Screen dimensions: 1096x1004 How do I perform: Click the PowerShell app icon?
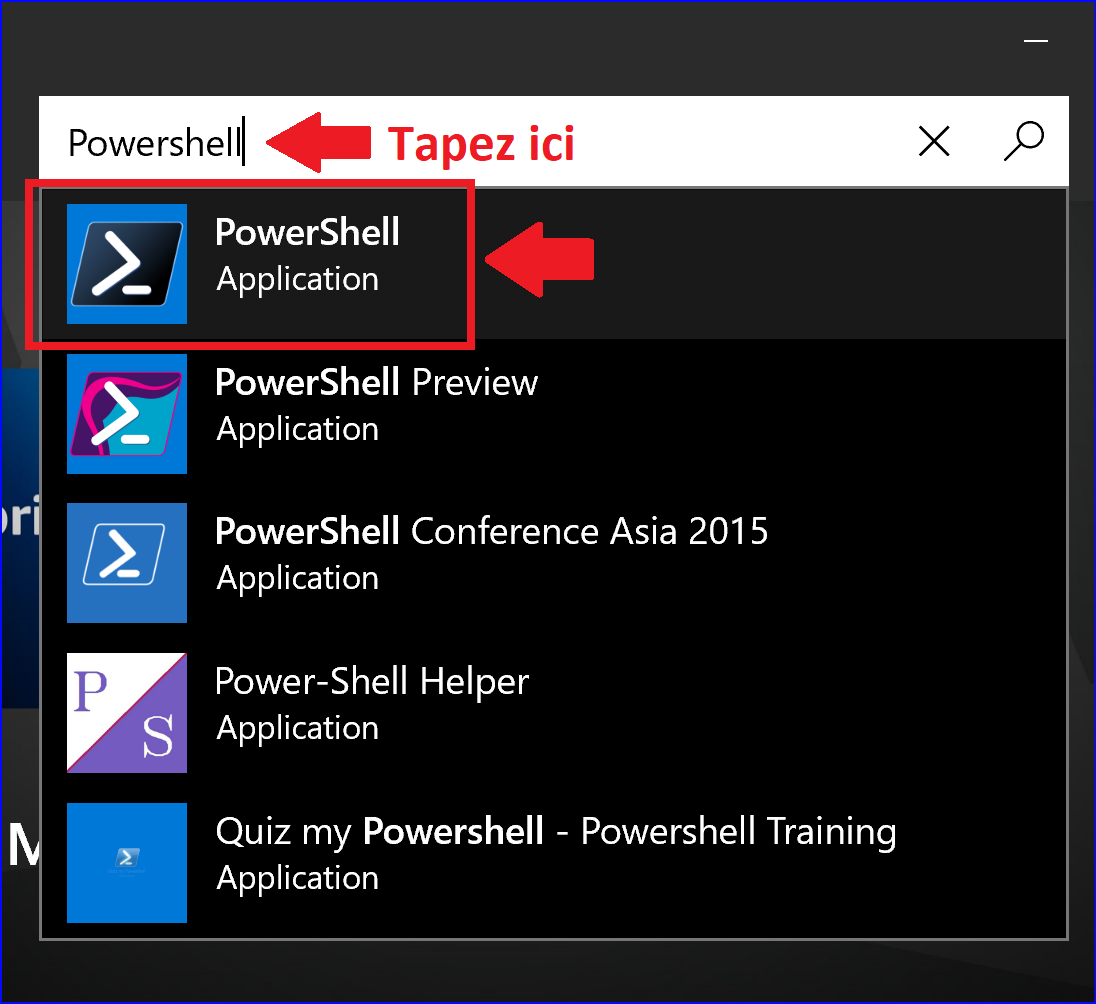(x=127, y=264)
